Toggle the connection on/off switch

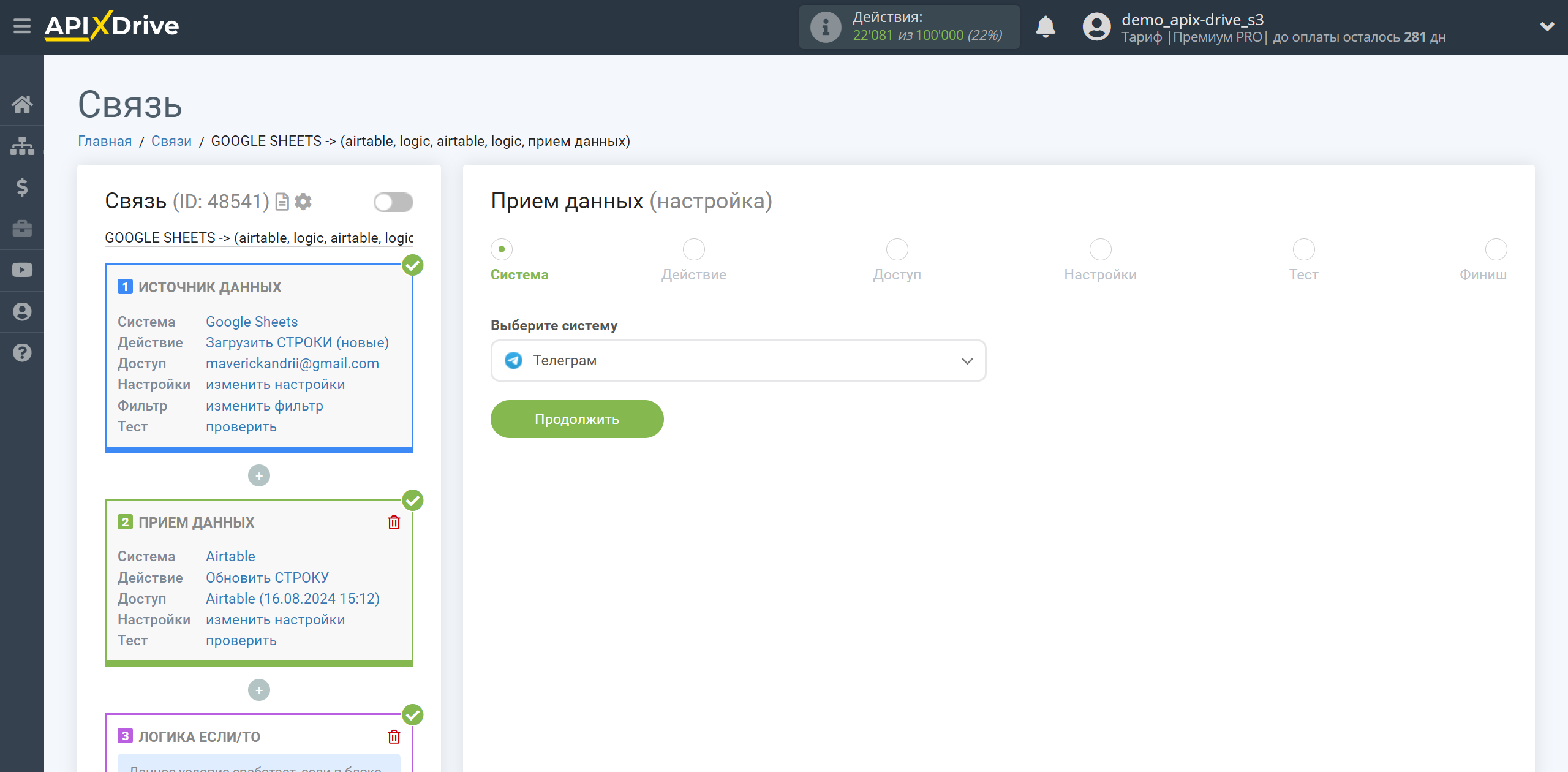(x=393, y=202)
